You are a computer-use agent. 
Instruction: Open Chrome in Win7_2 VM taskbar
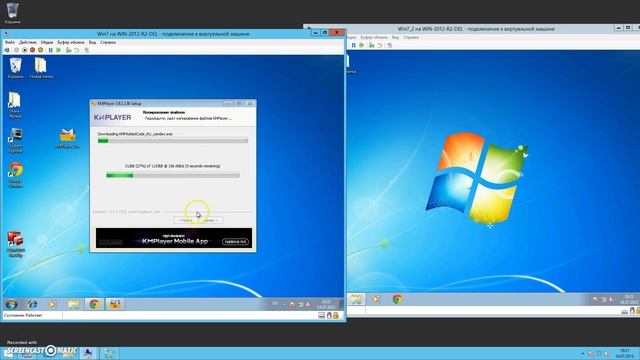397,299
